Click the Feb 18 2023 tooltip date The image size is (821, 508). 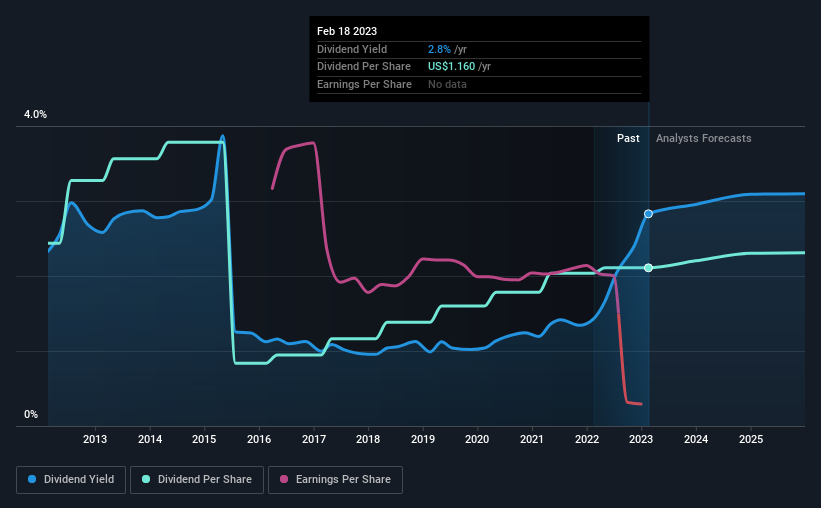pyautogui.click(x=347, y=31)
